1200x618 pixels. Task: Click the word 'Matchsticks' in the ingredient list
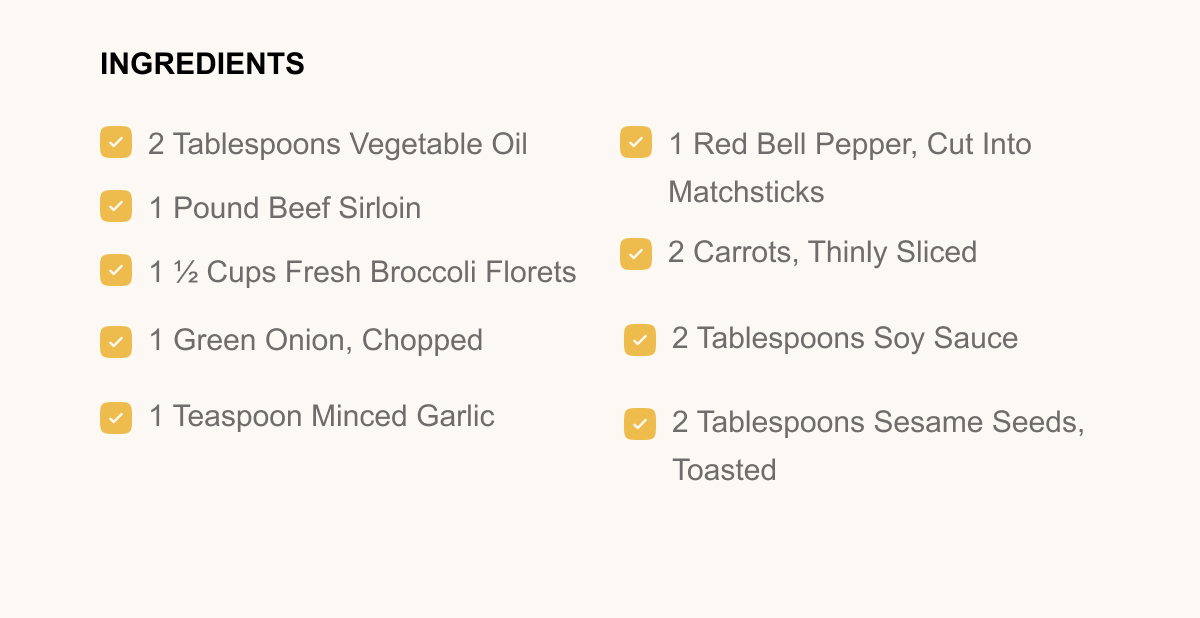746,192
